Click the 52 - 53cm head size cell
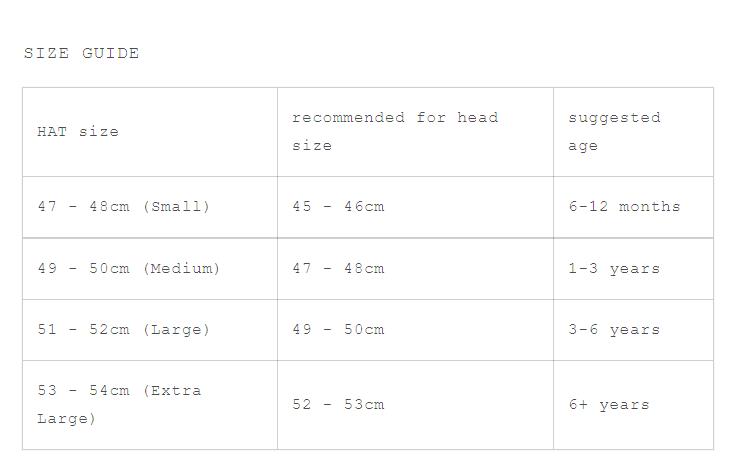Viewport: 743px width, 468px height. point(415,405)
